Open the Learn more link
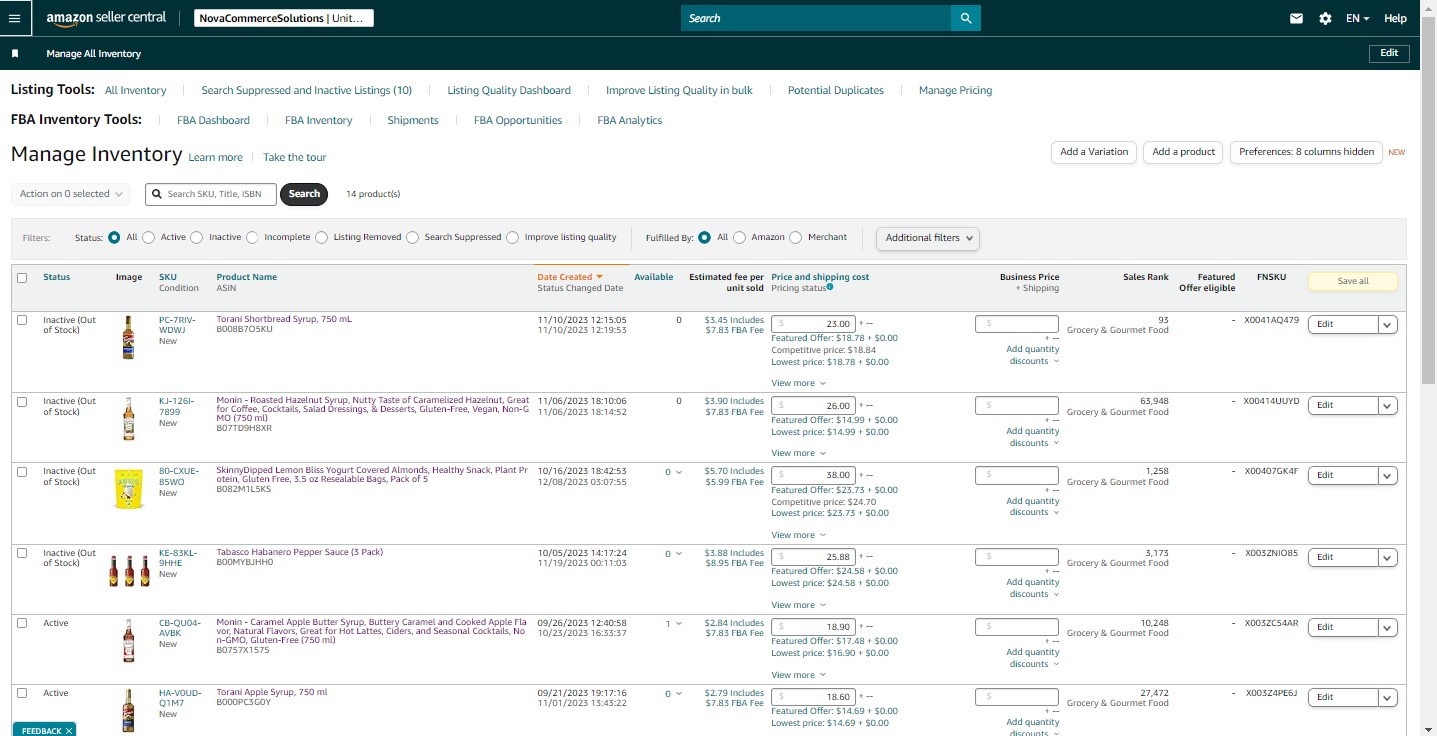 [216, 157]
